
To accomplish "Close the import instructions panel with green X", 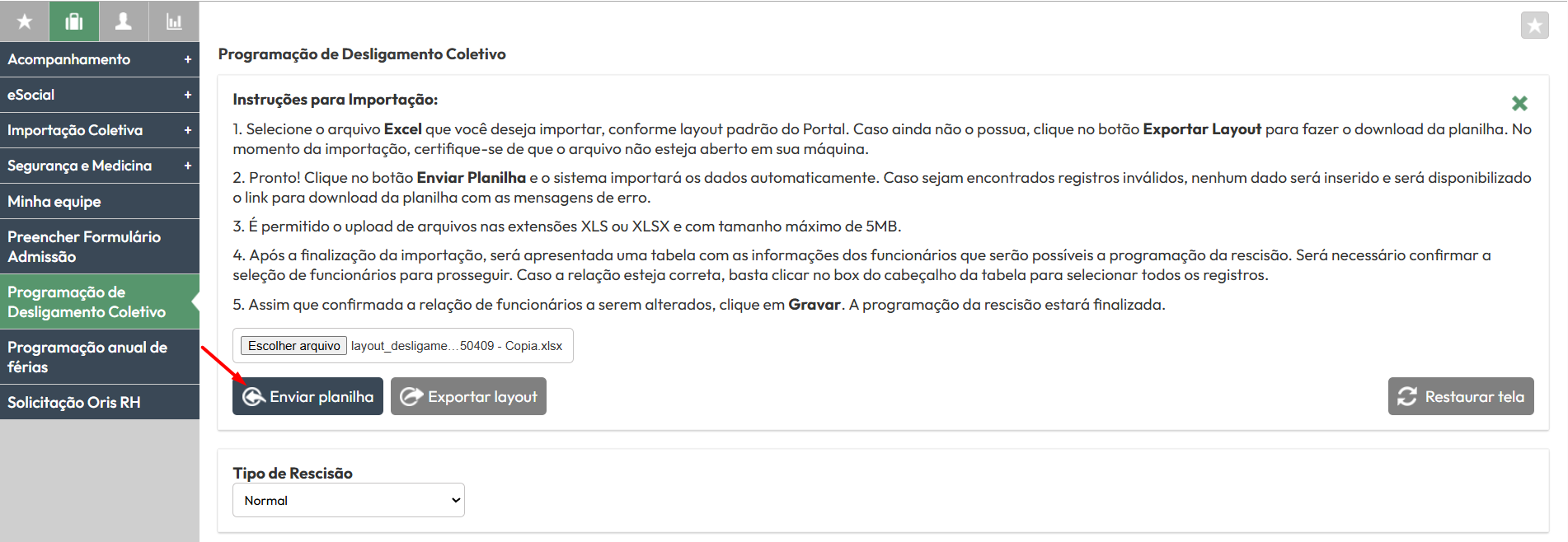I will (1519, 103).
